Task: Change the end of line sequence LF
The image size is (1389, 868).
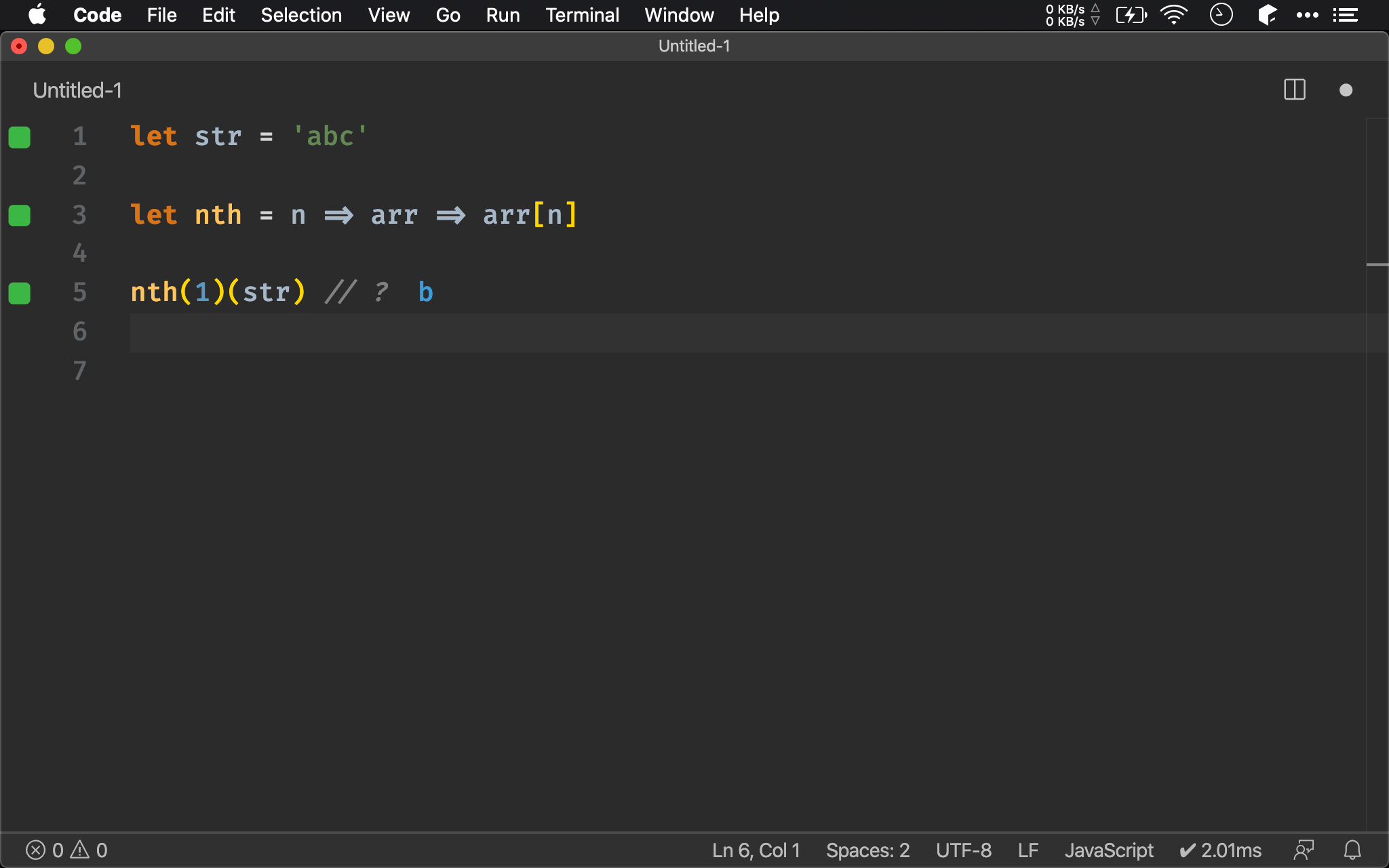Action: 1028,850
